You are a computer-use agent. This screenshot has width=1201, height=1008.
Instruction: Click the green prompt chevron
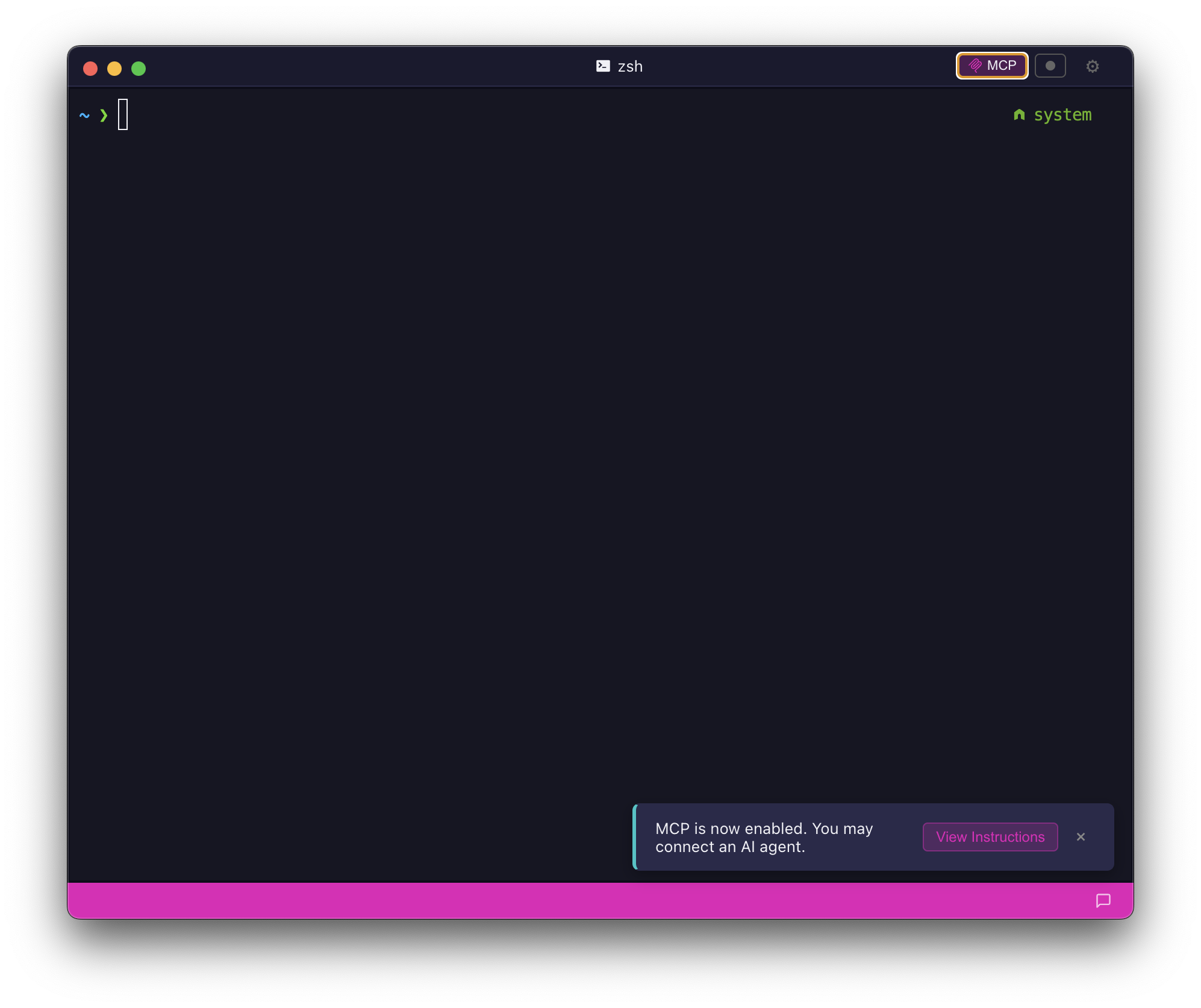point(104,115)
